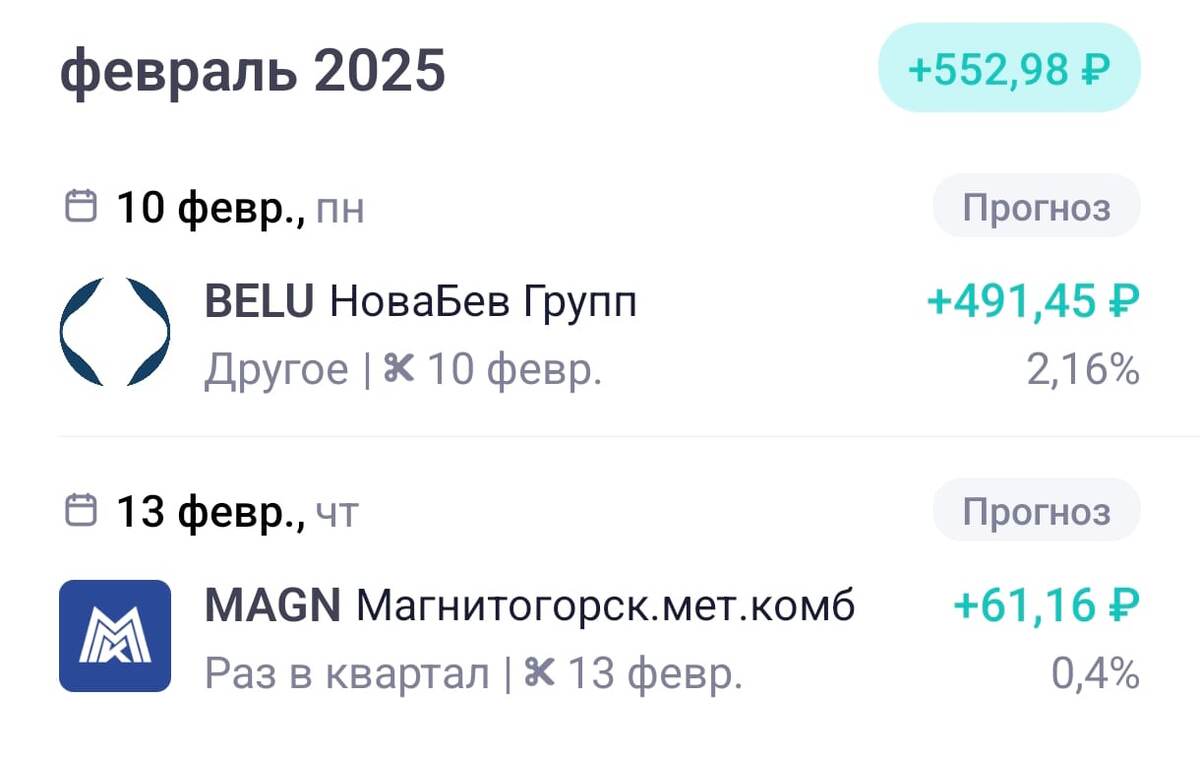Image resolution: width=1200 pixels, height=761 pixels.
Task: Click the +61,16 ₽ forecast amount
Action: tap(1044, 605)
